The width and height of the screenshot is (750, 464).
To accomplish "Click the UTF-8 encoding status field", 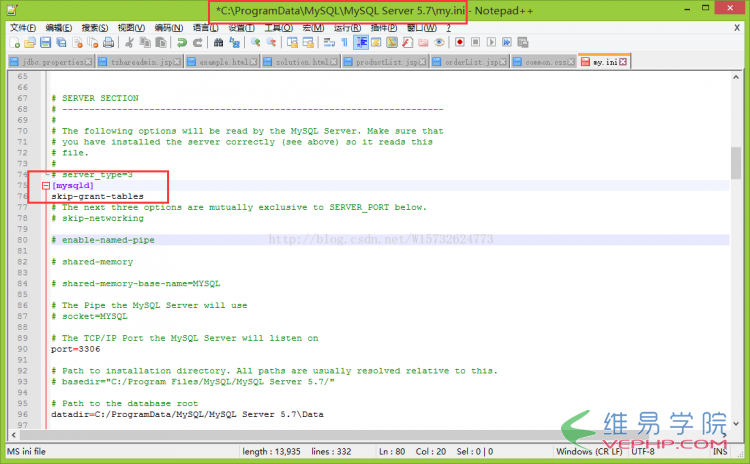I will pos(643,452).
